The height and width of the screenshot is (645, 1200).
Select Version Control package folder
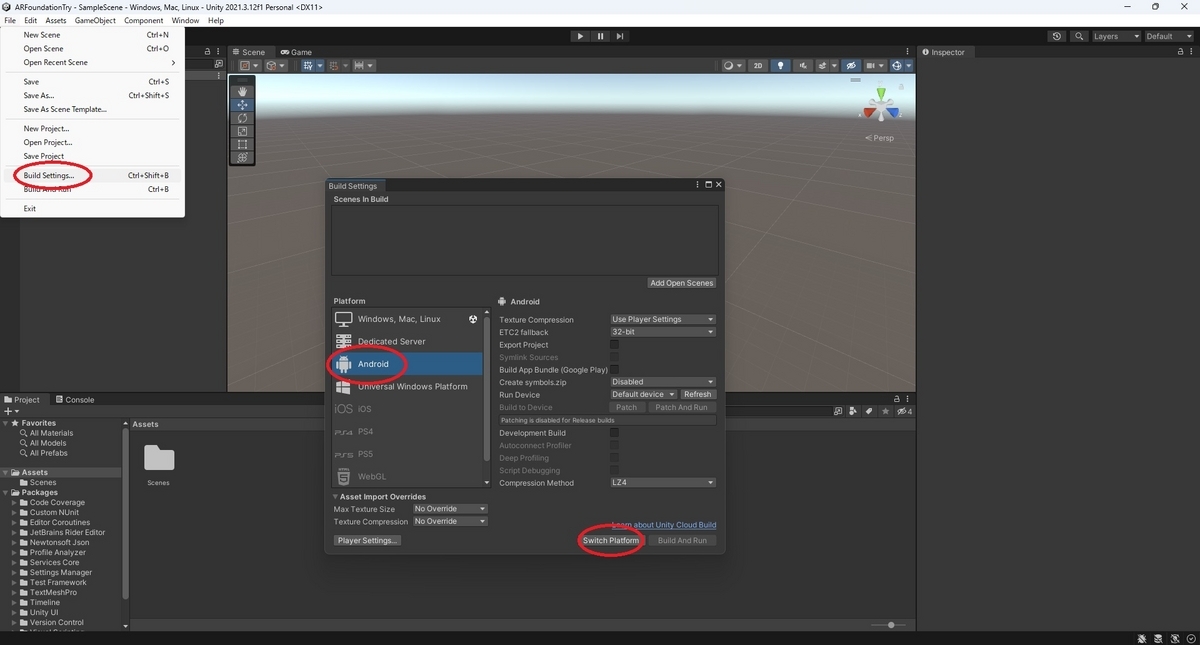tap(56, 622)
